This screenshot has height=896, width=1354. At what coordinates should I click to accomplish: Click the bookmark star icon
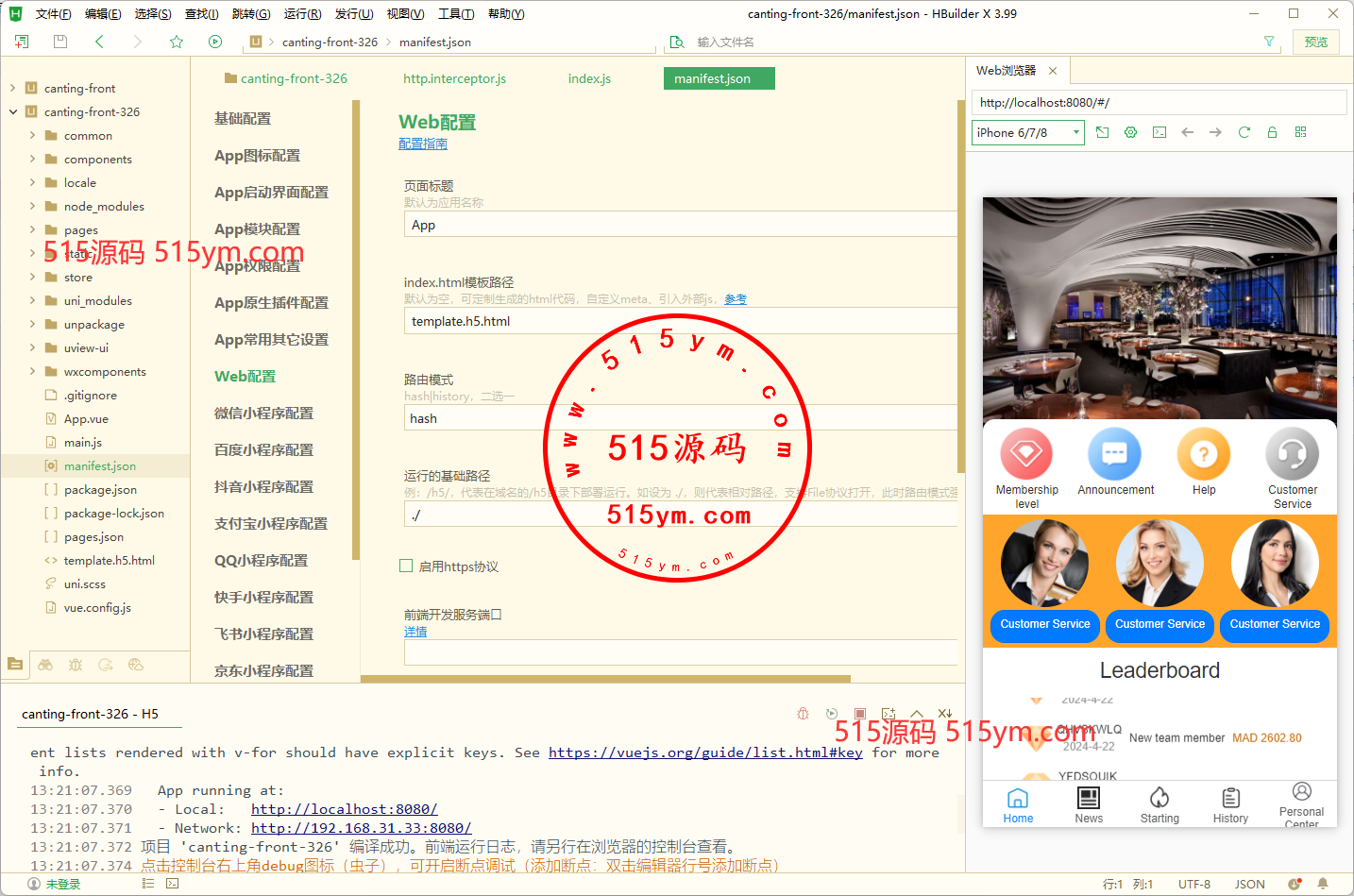(x=177, y=42)
